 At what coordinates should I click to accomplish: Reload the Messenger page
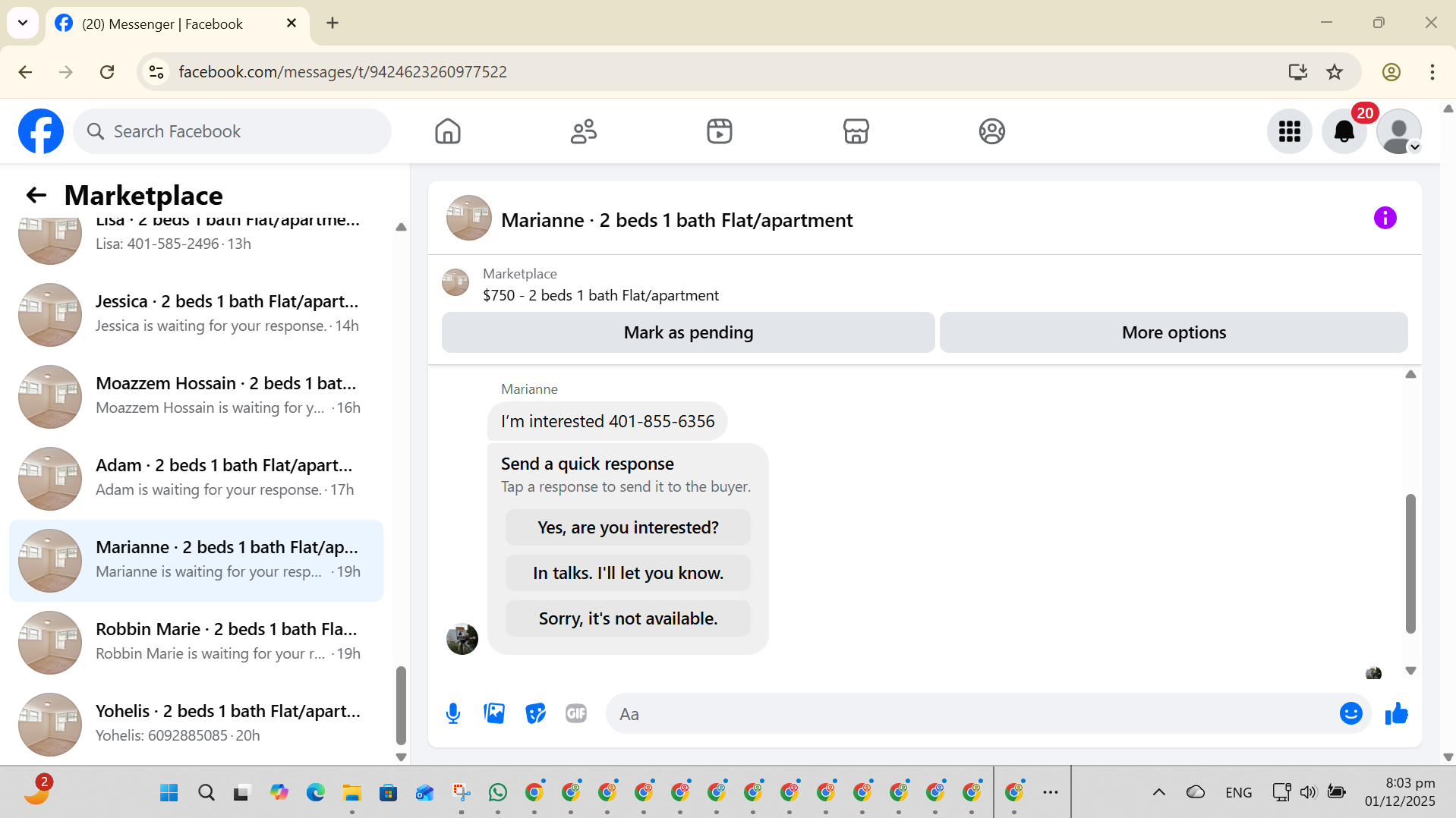(x=107, y=72)
